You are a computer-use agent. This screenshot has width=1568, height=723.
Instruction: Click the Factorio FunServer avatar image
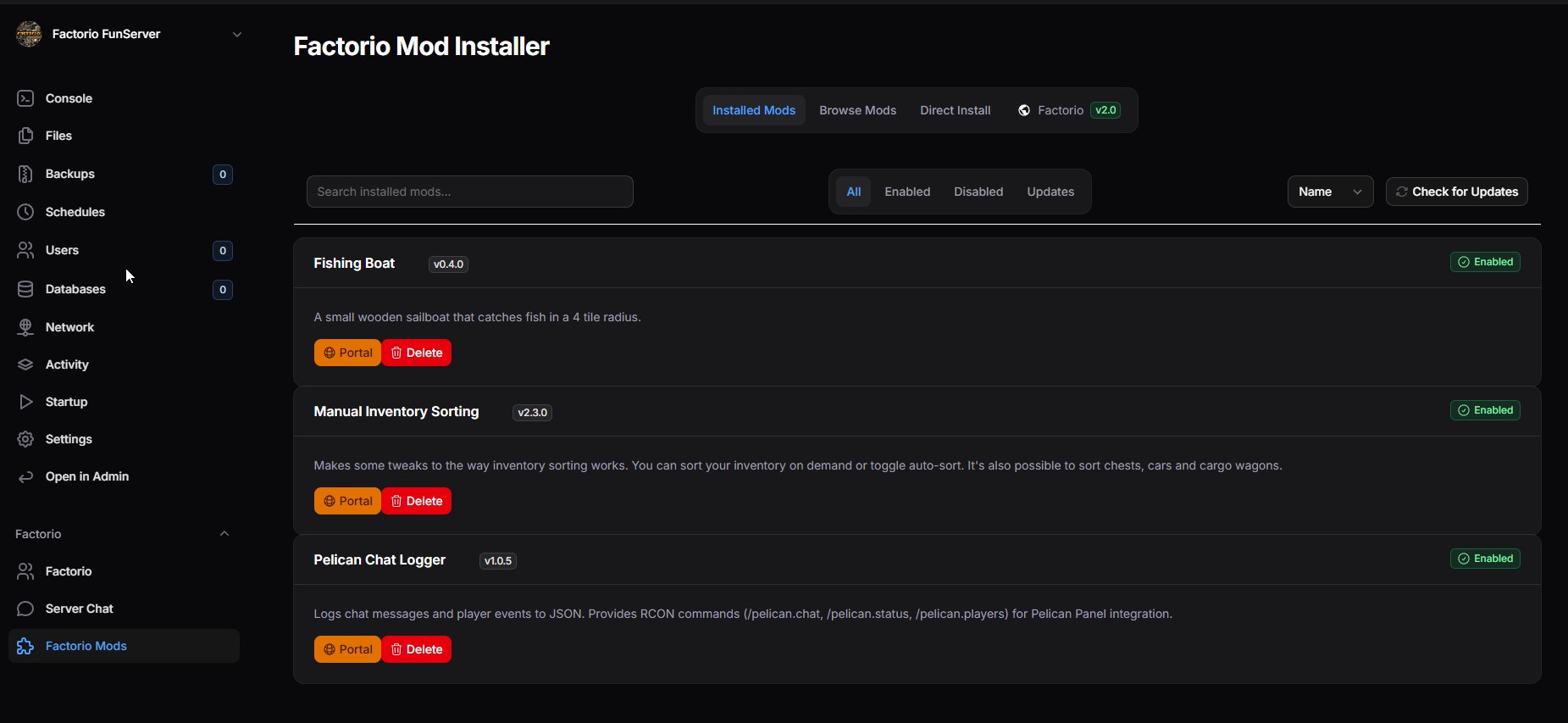click(29, 34)
